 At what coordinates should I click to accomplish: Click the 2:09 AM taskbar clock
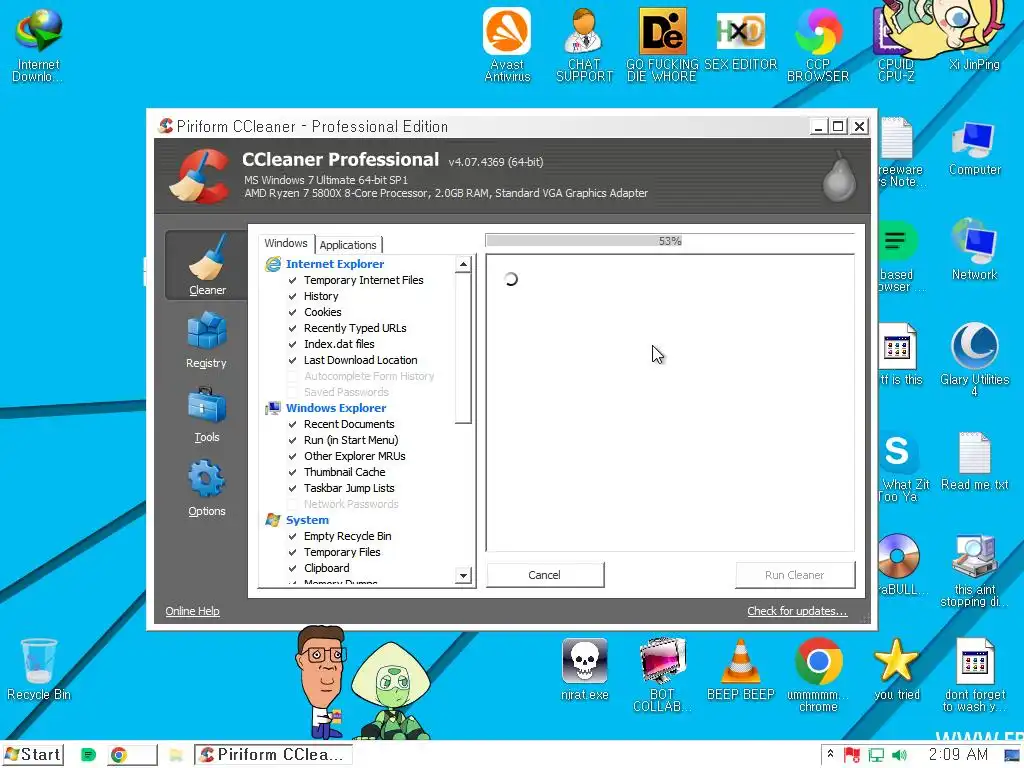pyautogui.click(x=958, y=755)
